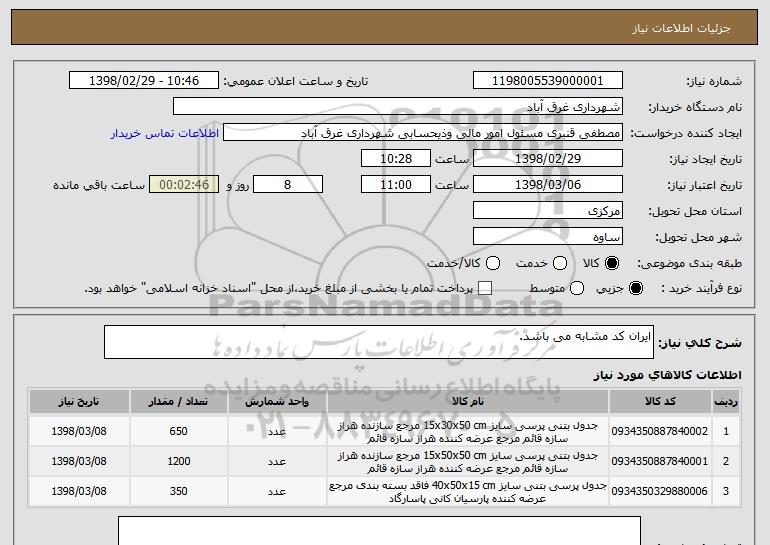Click the remaining days field showing 8
The width and height of the screenshot is (770, 545).
pos(288,185)
